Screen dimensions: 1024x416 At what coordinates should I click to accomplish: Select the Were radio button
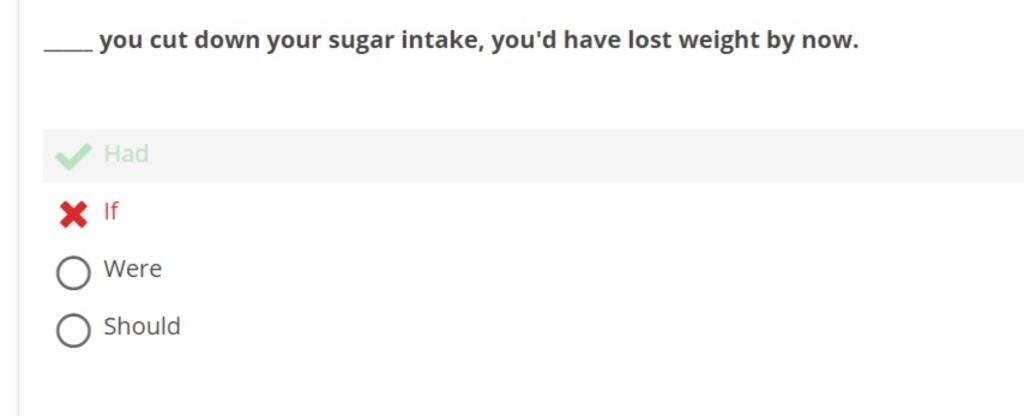coord(73,272)
